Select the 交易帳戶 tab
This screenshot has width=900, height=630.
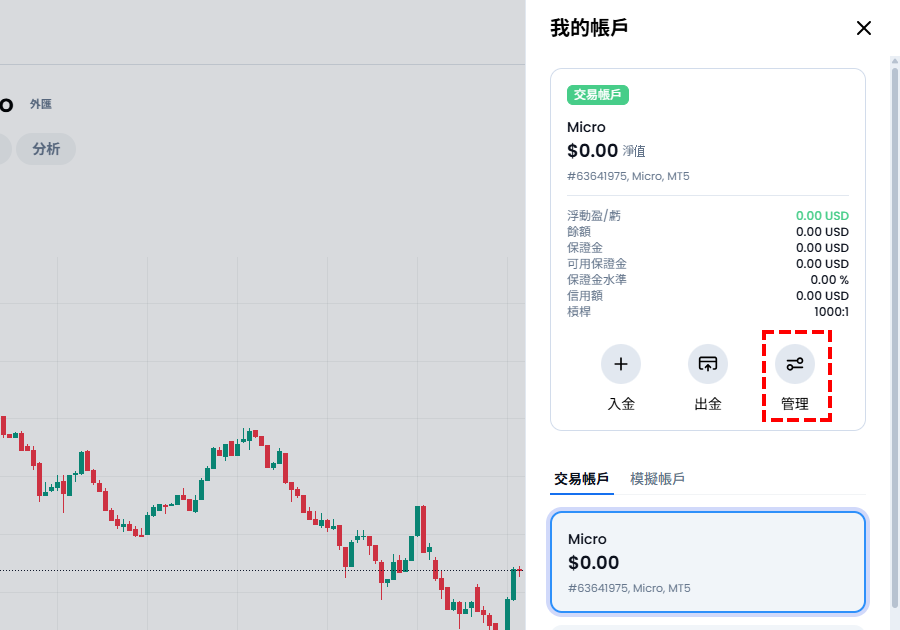point(581,479)
